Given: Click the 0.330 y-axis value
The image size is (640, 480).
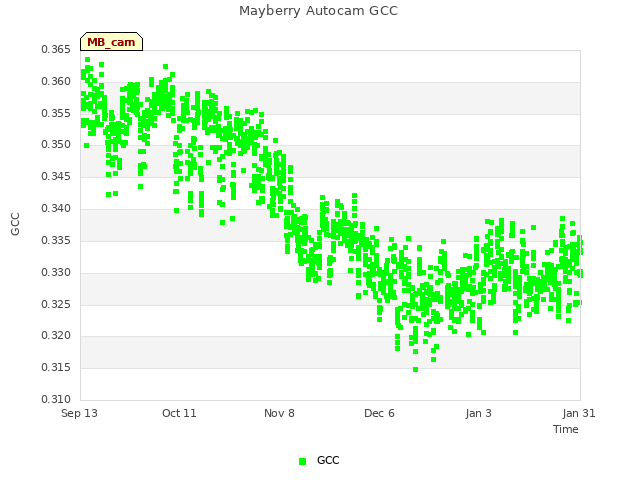Looking at the screenshot, I should pos(56,272).
